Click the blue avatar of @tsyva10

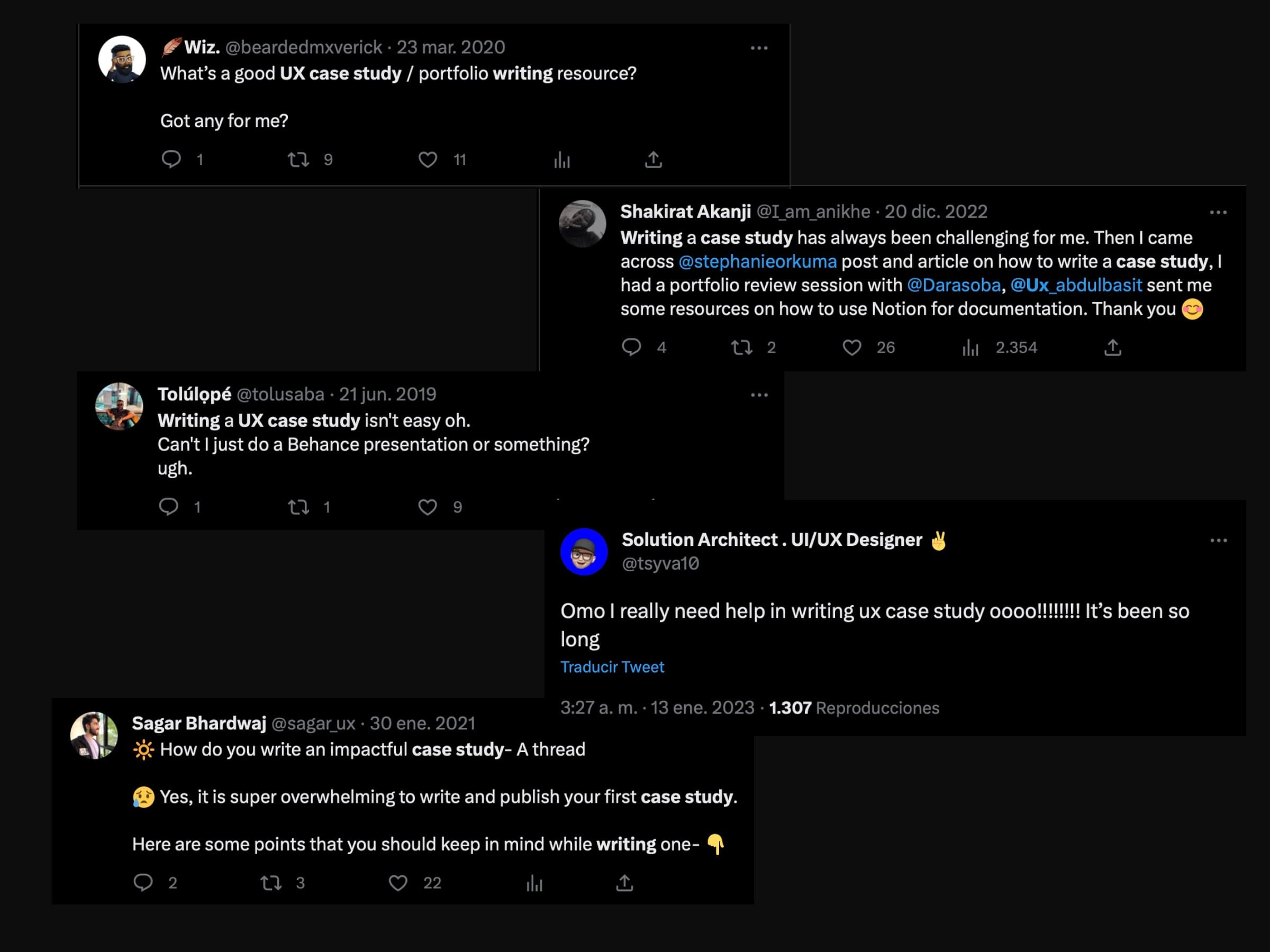584,552
